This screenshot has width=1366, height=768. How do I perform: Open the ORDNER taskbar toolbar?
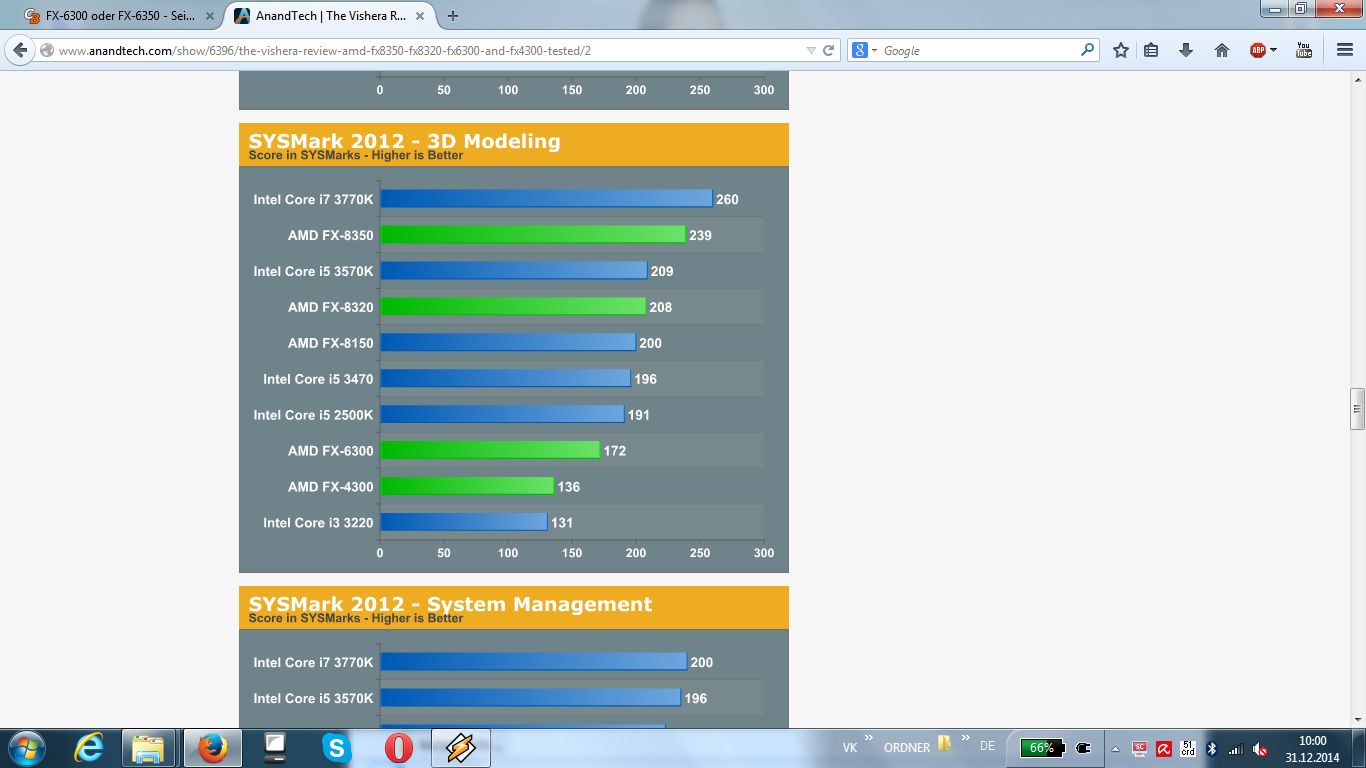(907, 747)
